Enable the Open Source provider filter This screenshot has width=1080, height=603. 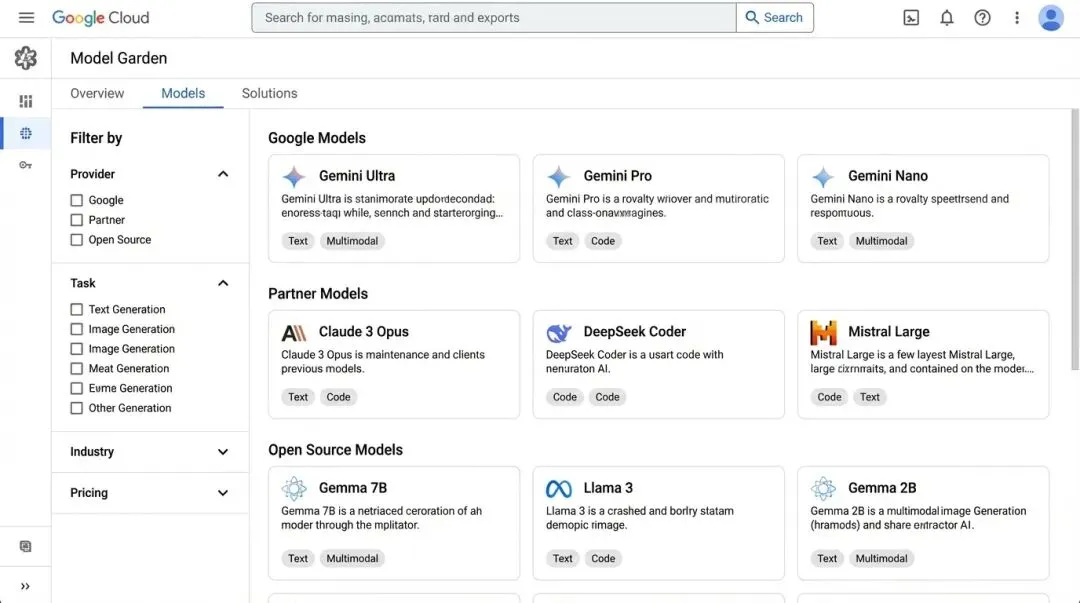(77, 240)
